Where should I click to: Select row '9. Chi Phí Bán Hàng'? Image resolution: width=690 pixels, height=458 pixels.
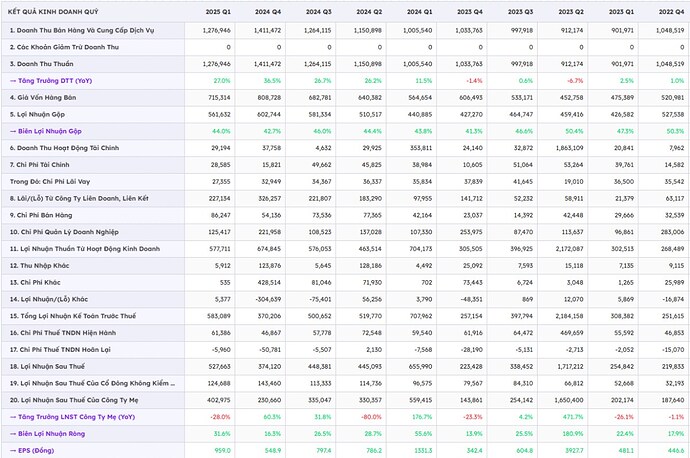tap(42, 215)
